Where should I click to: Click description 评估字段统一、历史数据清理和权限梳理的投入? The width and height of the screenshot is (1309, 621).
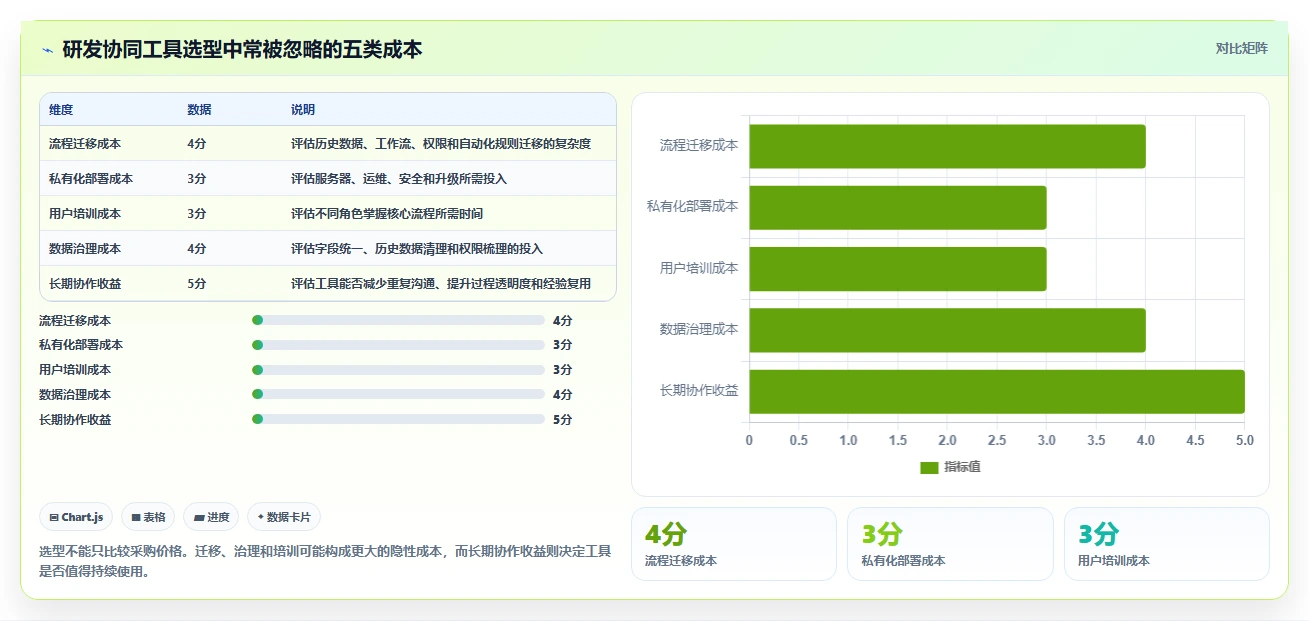pyautogui.click(x=417, y=249)
